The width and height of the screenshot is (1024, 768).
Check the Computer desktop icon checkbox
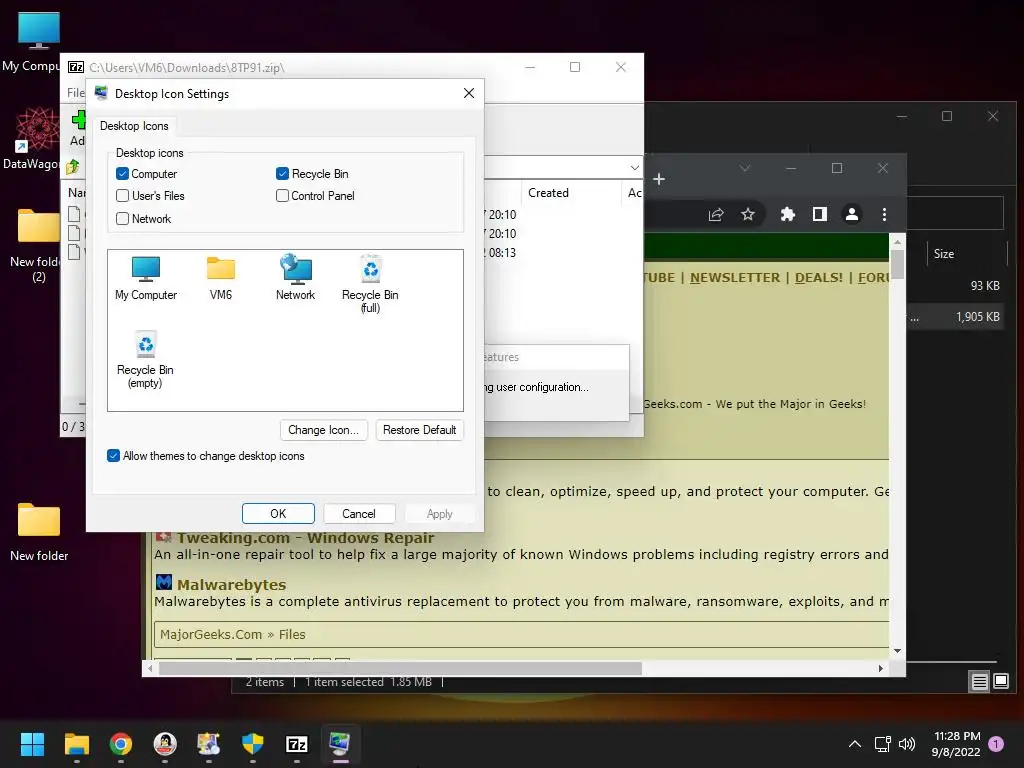point(122,174)
